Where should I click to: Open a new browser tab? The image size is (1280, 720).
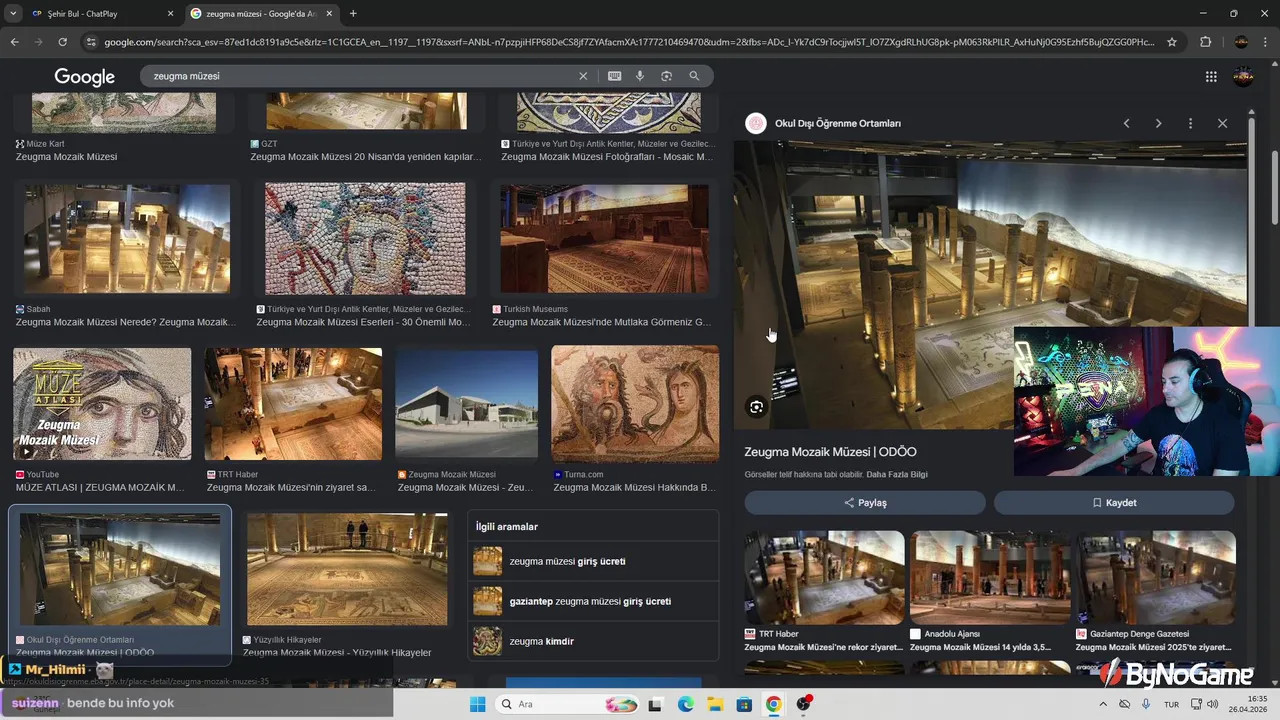353,14
